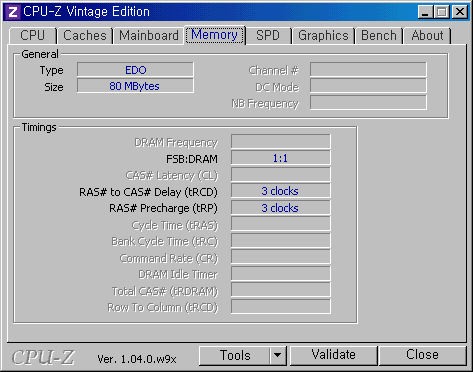The width and height of the screenshot is (473, 372).
Task: Click the "Ver. 1.04.0.w9x" version text
Action: click(x=137, y=359)
